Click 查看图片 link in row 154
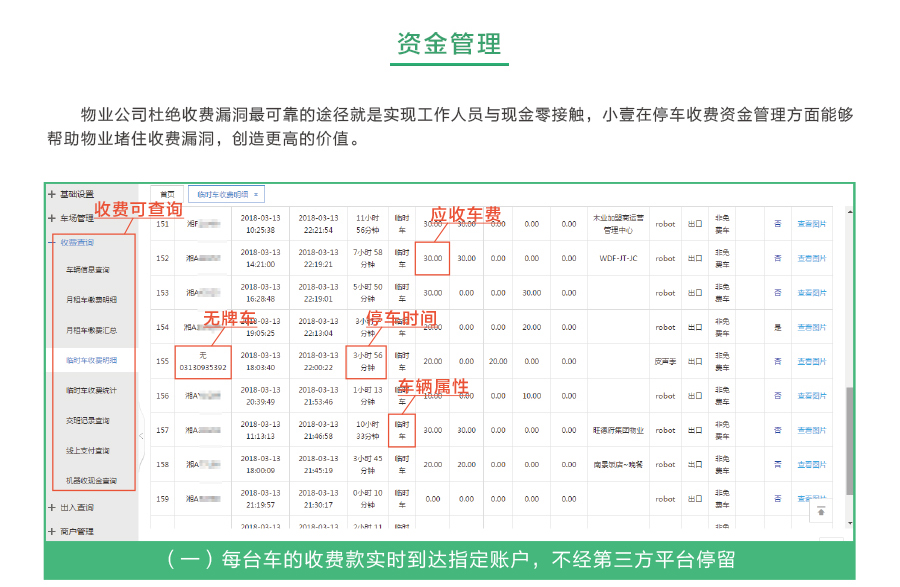This screenshot has width=900, height=587. [812, 327]
